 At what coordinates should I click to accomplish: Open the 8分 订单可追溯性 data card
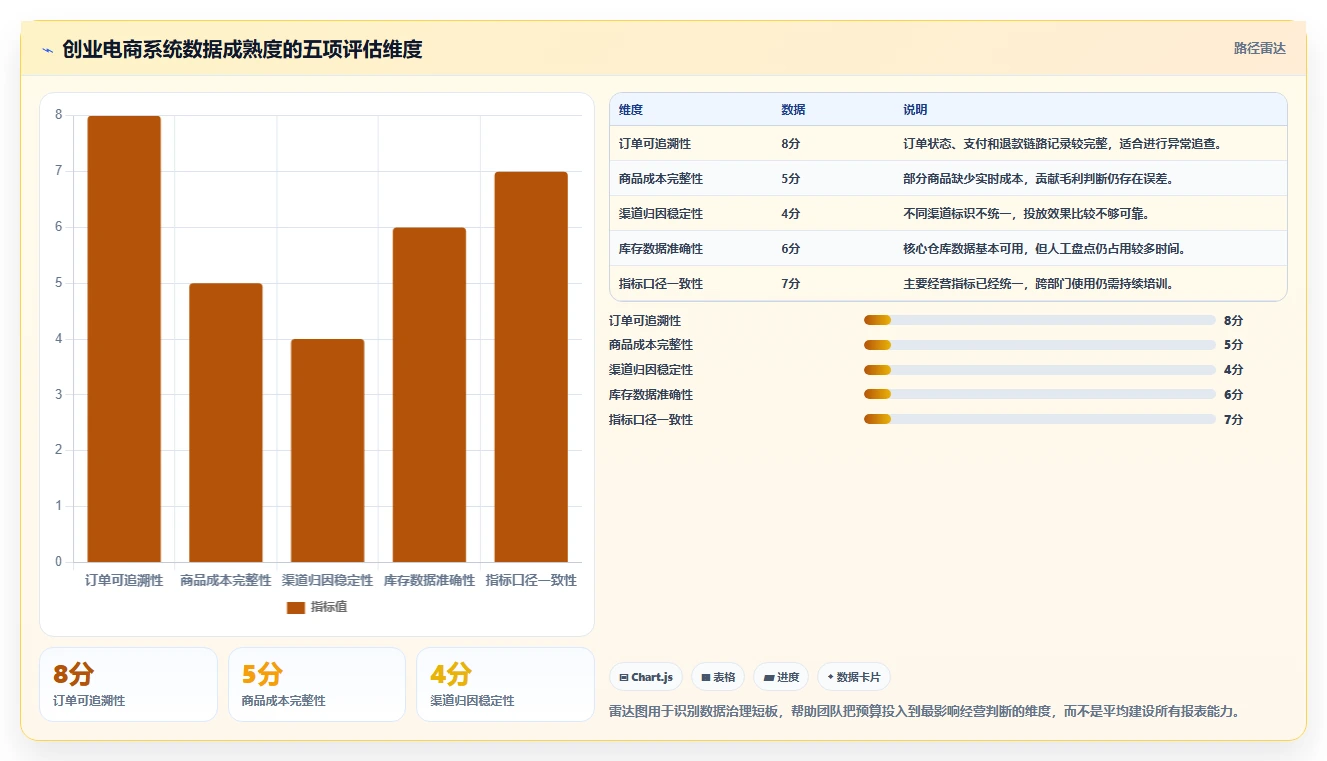pyautogui.click(x=128, y=685)
